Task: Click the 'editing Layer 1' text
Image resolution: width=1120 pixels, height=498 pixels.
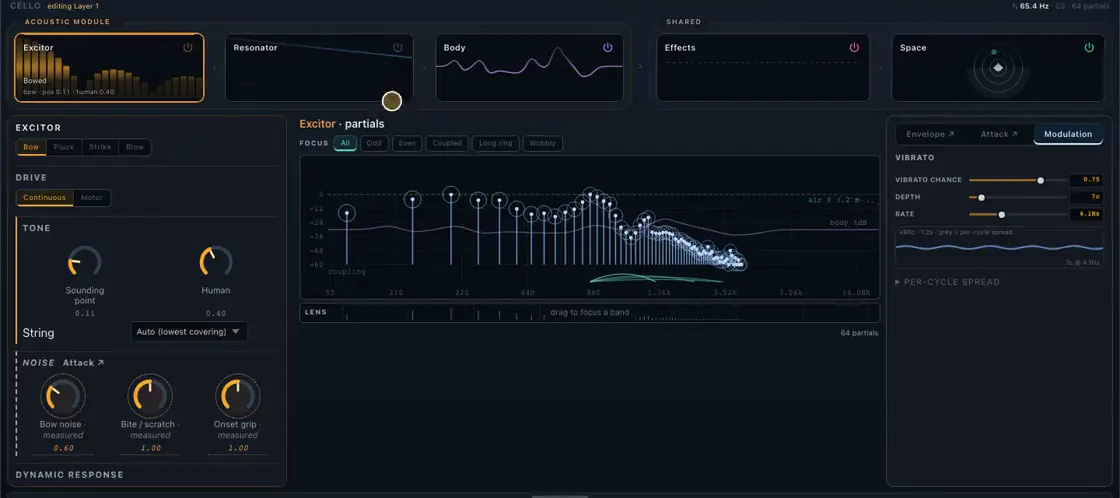Action: coord(73,6)
